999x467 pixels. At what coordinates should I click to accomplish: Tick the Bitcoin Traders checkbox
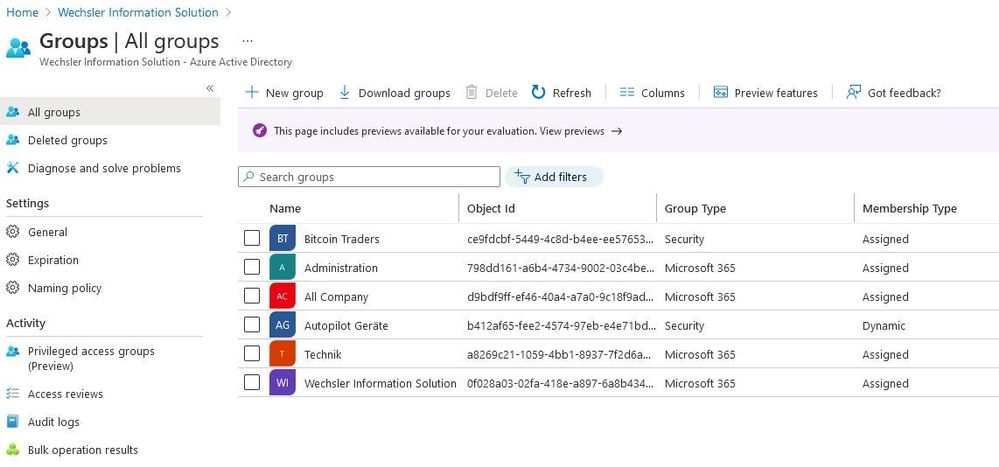pyautogui.click(x=252, y=238)
